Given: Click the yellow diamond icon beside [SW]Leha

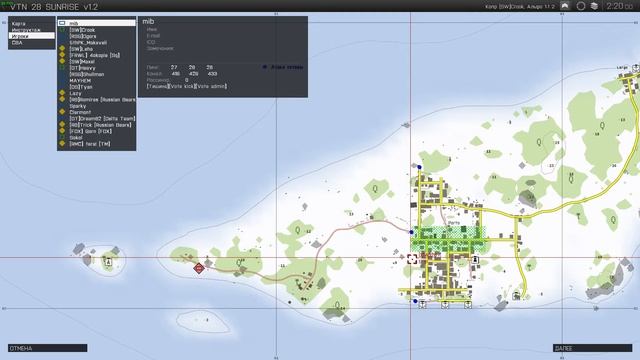Looking at the screenshot, I should [x=62, y=48].
